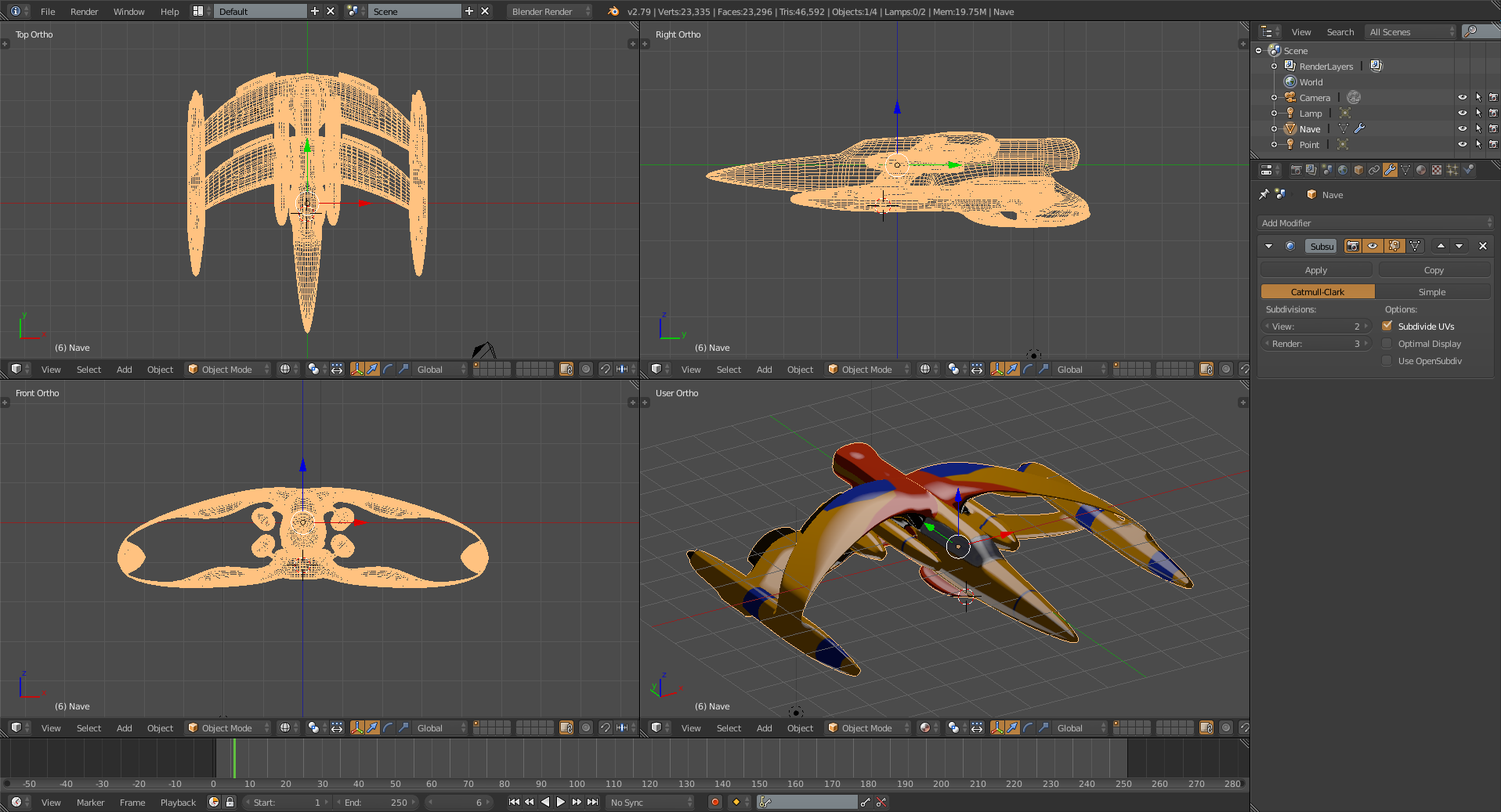Open the No Sync playback dropdown
1501x812 pixels.
point(651,802)
